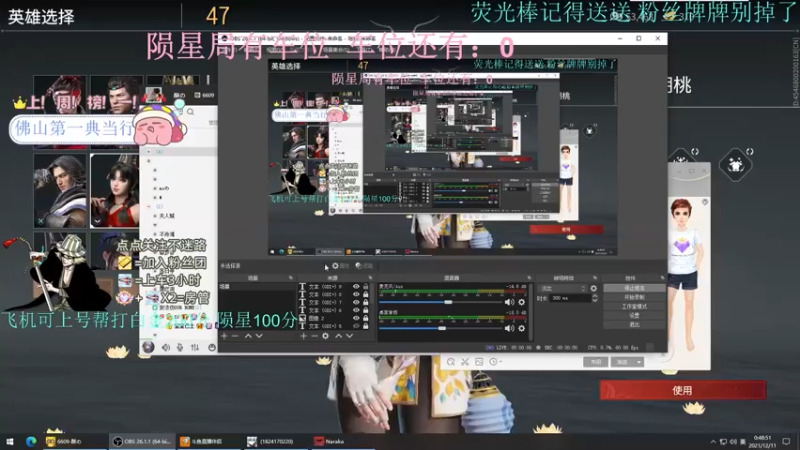Pop out the controls dock panel
The height and width of the screenshot is (450, 800).
point(663,278)
